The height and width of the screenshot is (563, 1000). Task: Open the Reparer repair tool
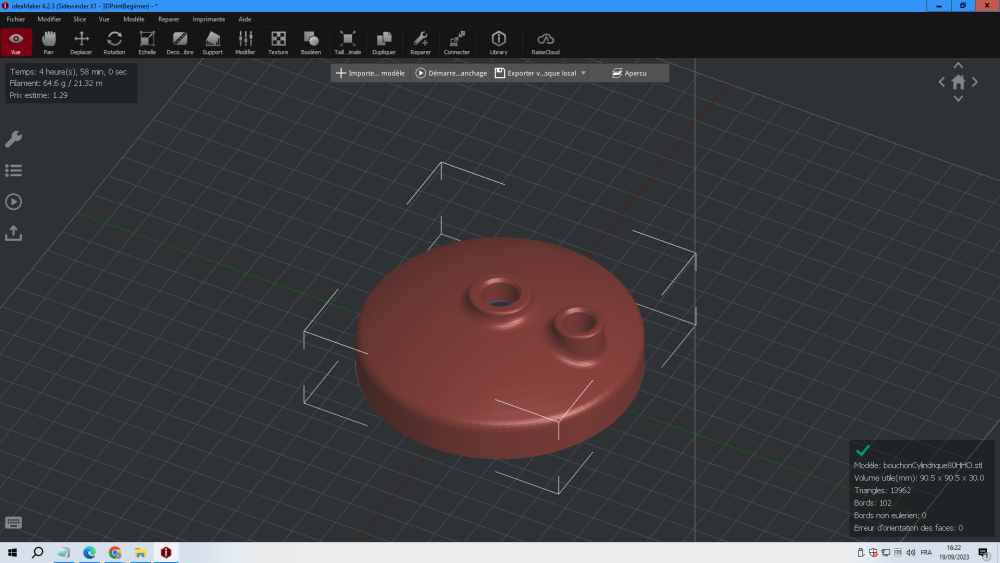420,42
